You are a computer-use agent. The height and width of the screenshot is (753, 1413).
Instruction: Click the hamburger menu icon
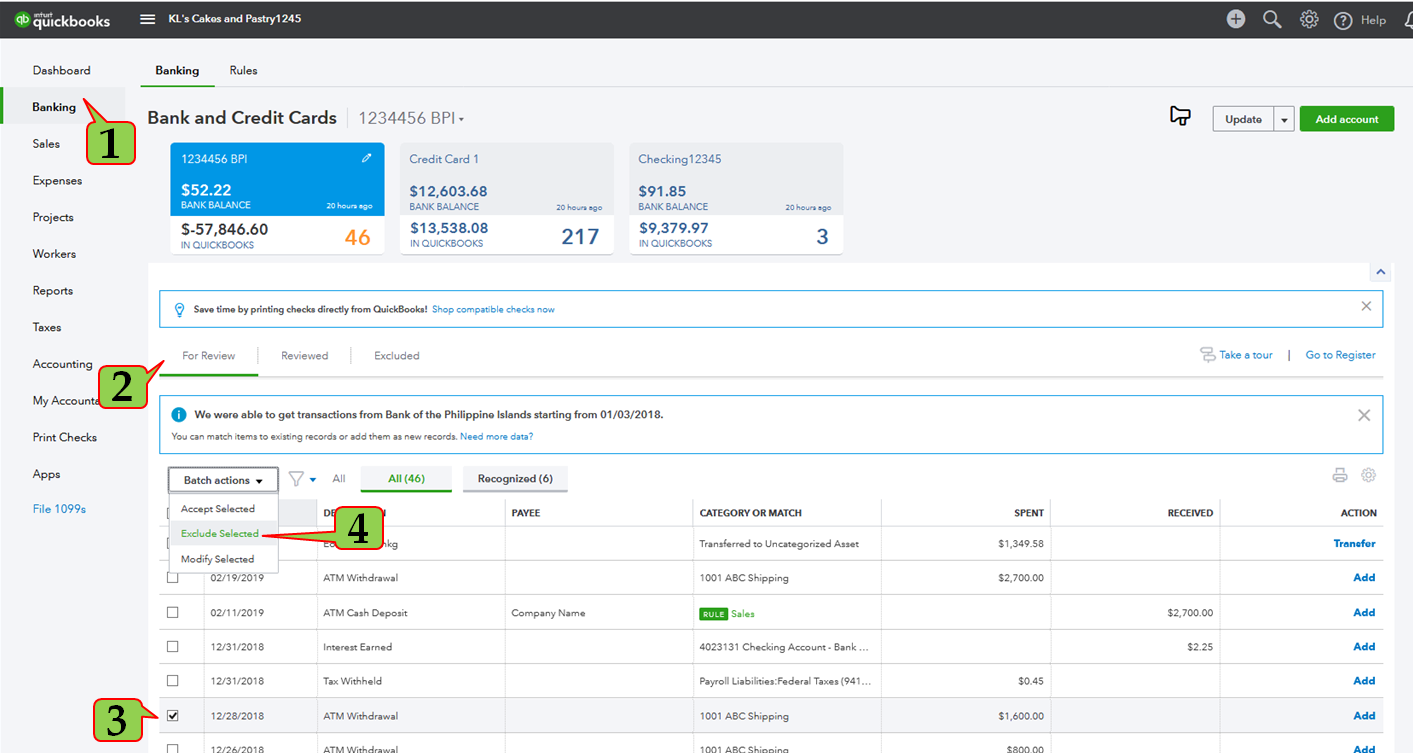click(147, 19)
